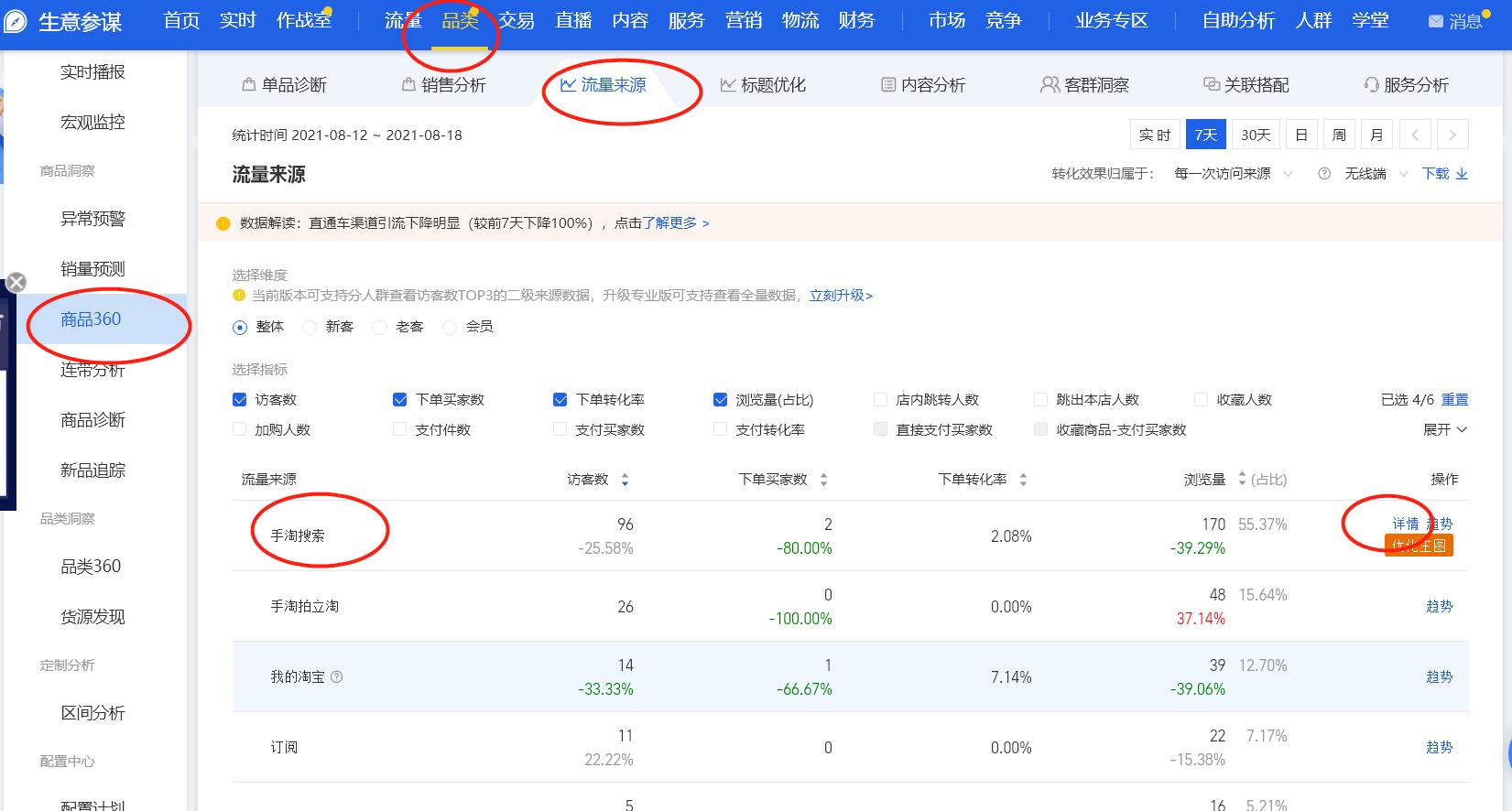Select the 老客 radio button
This screenshot has width=1512, height=811.
coord(379,327)
